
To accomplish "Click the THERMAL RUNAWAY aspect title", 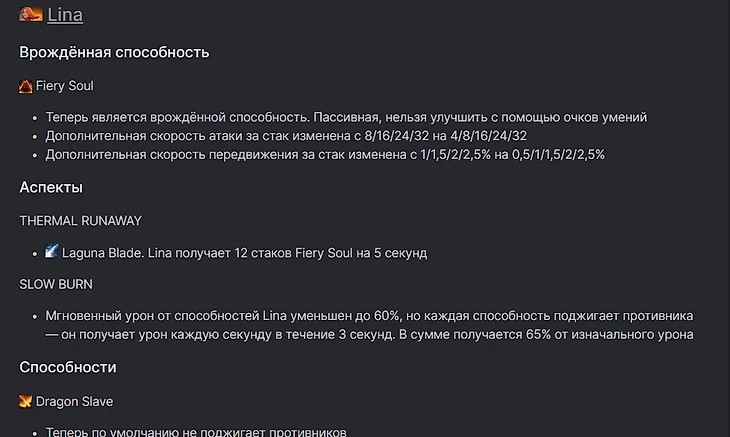I will point(80,220).
